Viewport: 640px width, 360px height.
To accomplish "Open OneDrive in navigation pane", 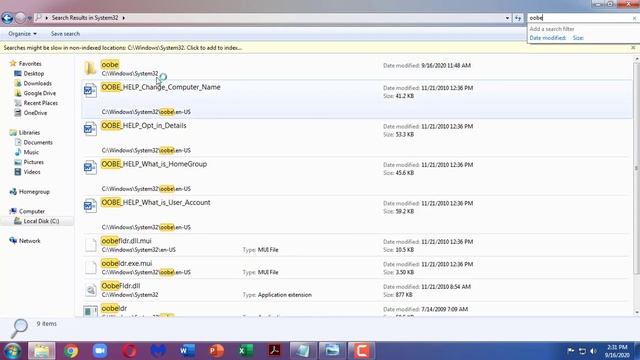I will (35, 113).
